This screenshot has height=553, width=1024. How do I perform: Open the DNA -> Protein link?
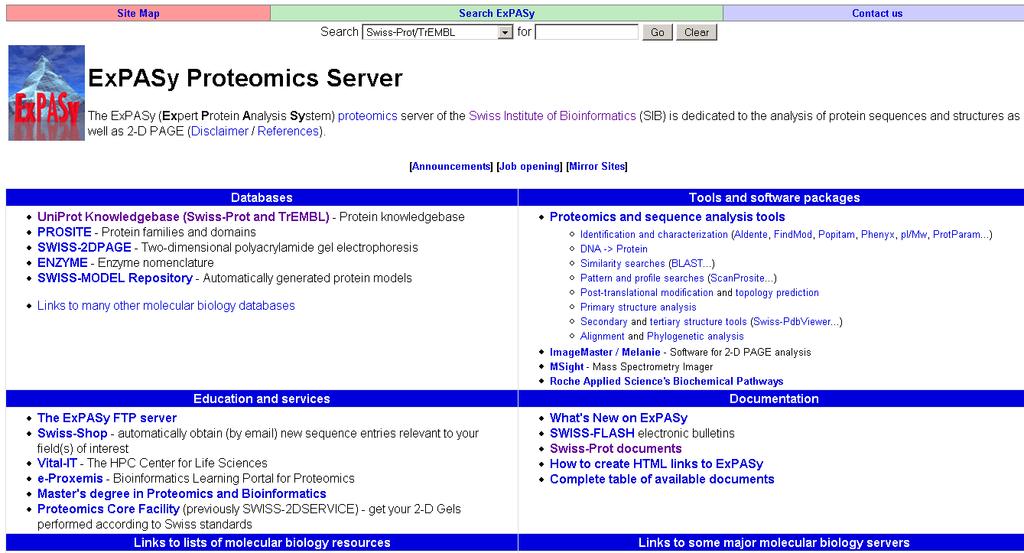614,249
